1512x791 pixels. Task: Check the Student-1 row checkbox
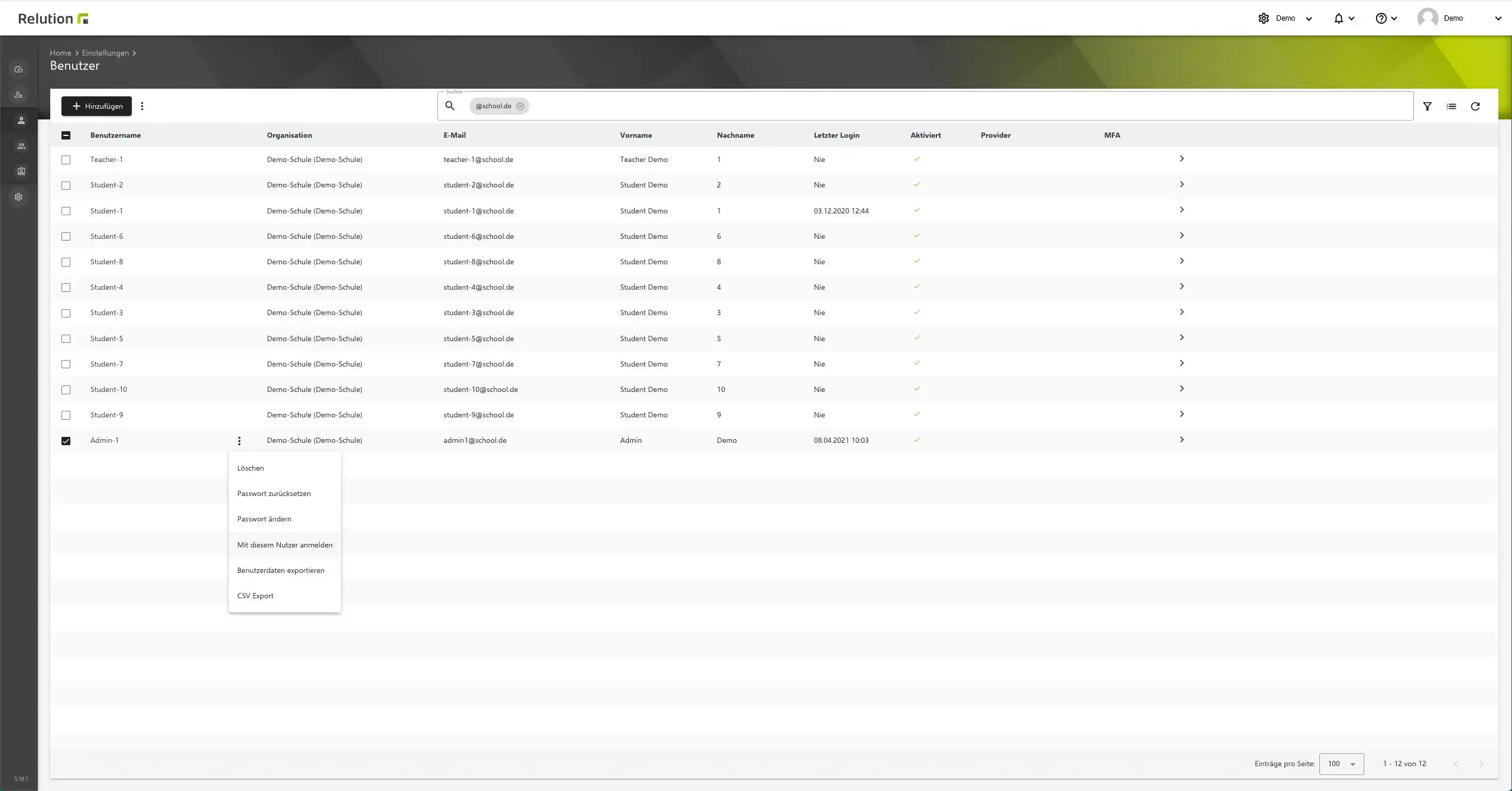[x=66, y=211]
